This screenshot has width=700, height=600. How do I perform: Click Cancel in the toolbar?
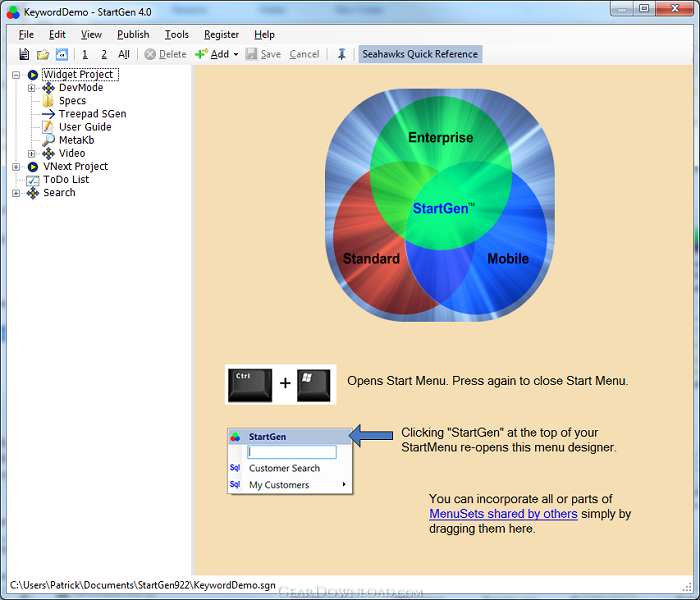[304, 54]
